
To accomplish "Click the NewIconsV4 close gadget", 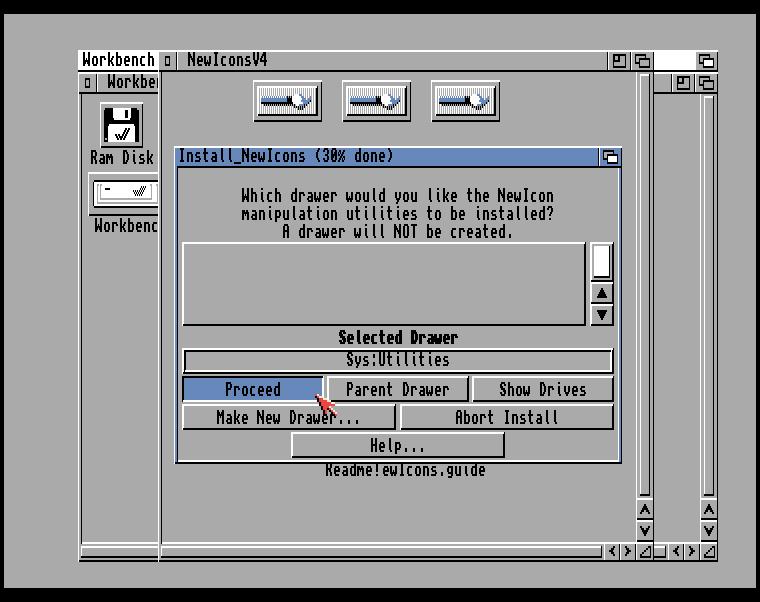I will pos(168,61).
